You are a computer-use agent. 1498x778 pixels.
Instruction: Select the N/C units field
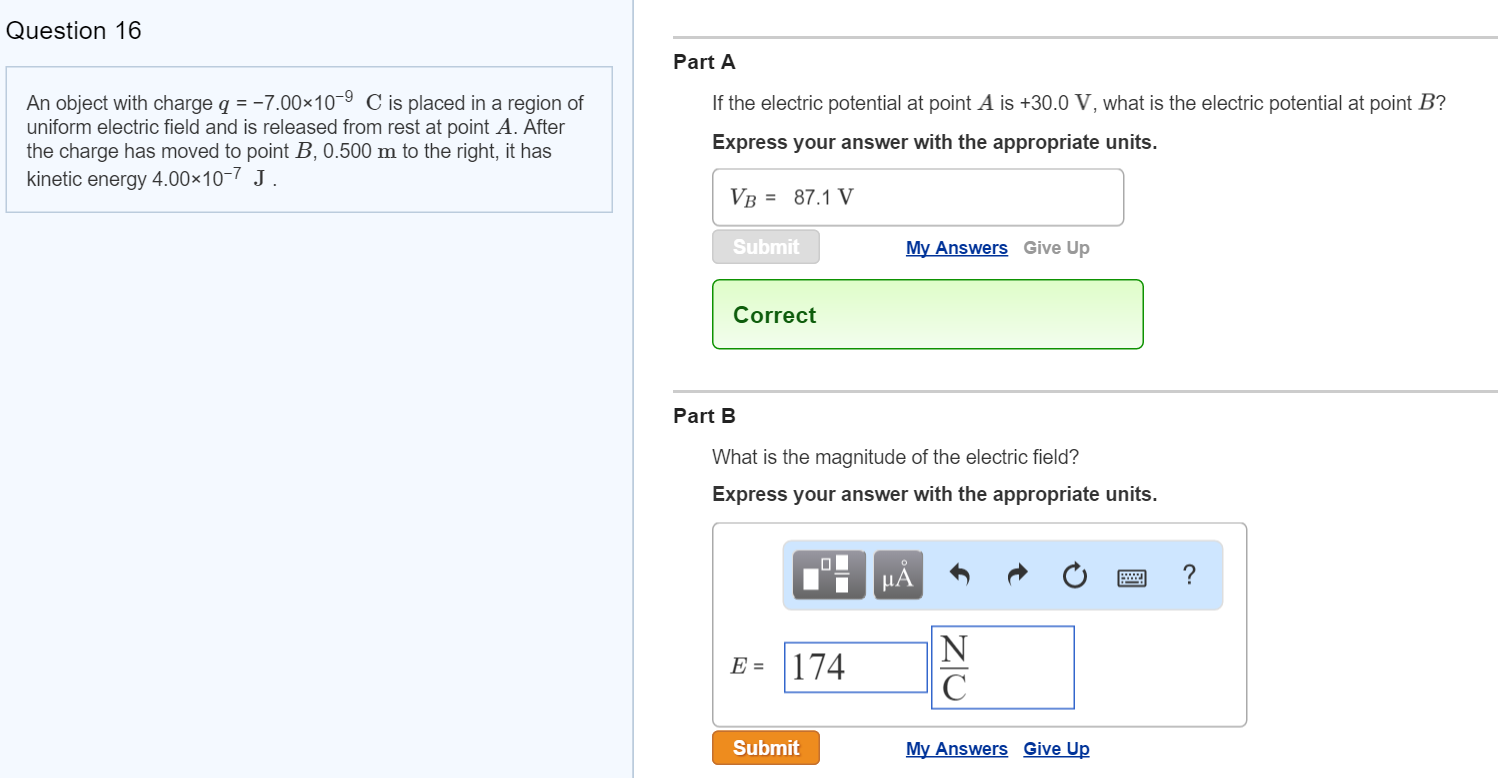point(1002,666)
